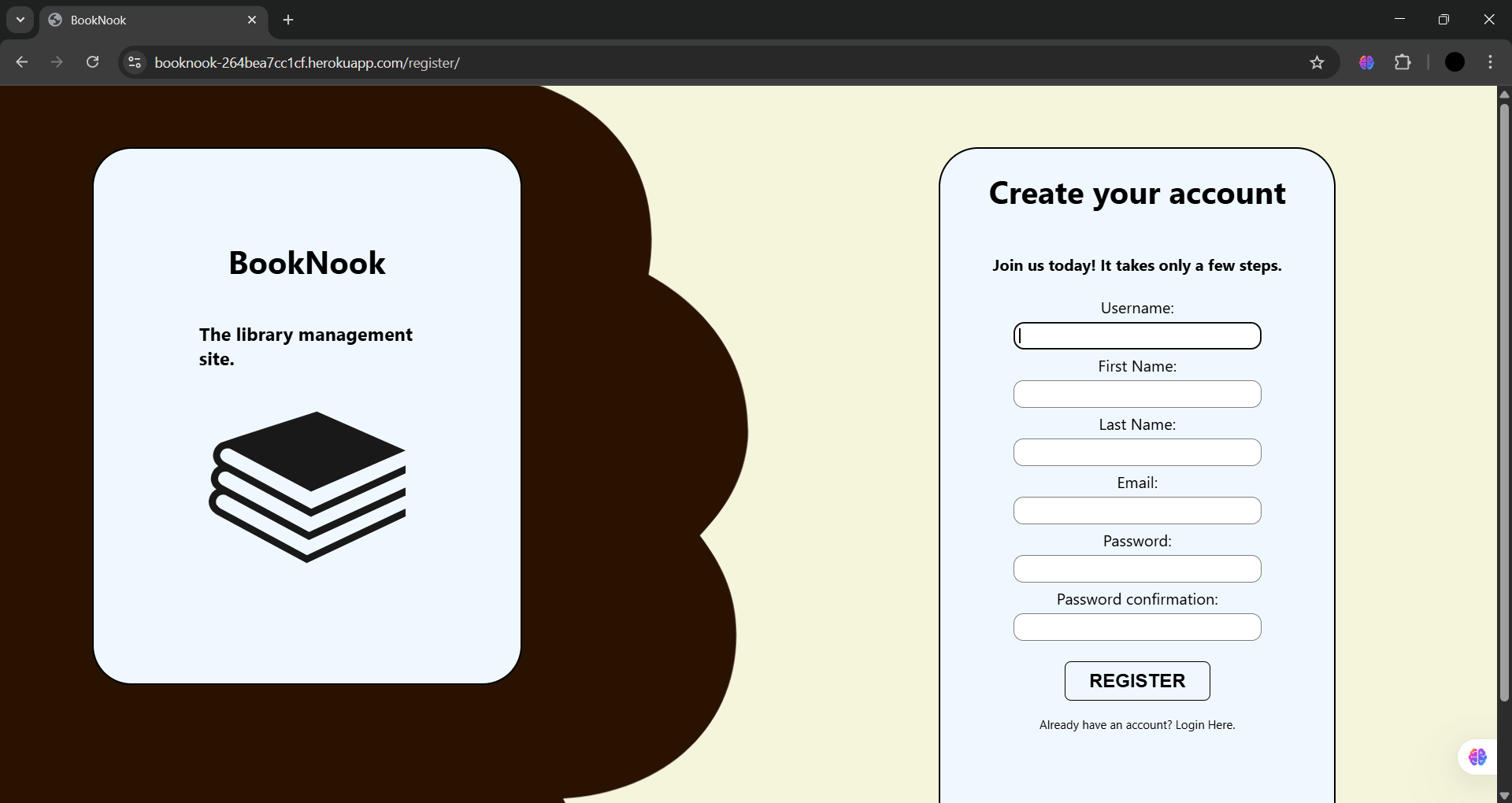
Task: Reload the BookNook register page
Action: tap(92, 63)
